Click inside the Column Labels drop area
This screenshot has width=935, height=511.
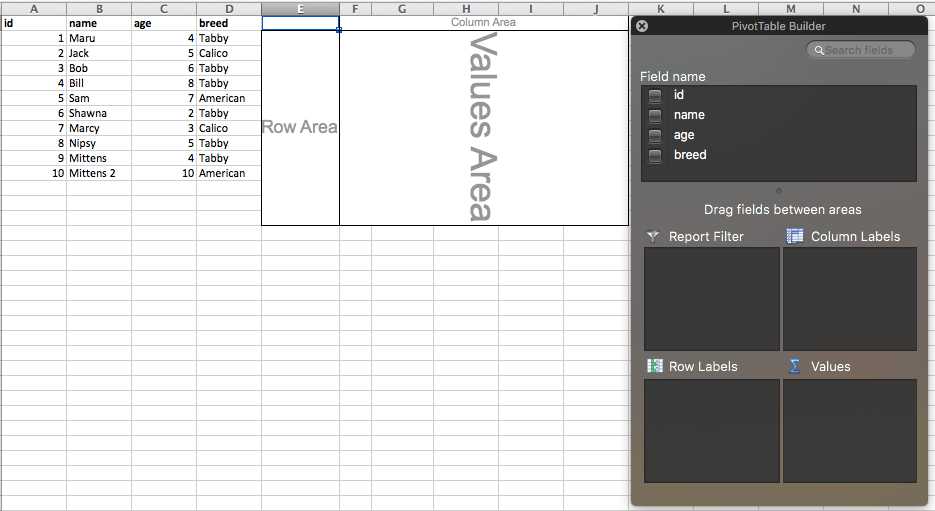(x=850, y=299)
